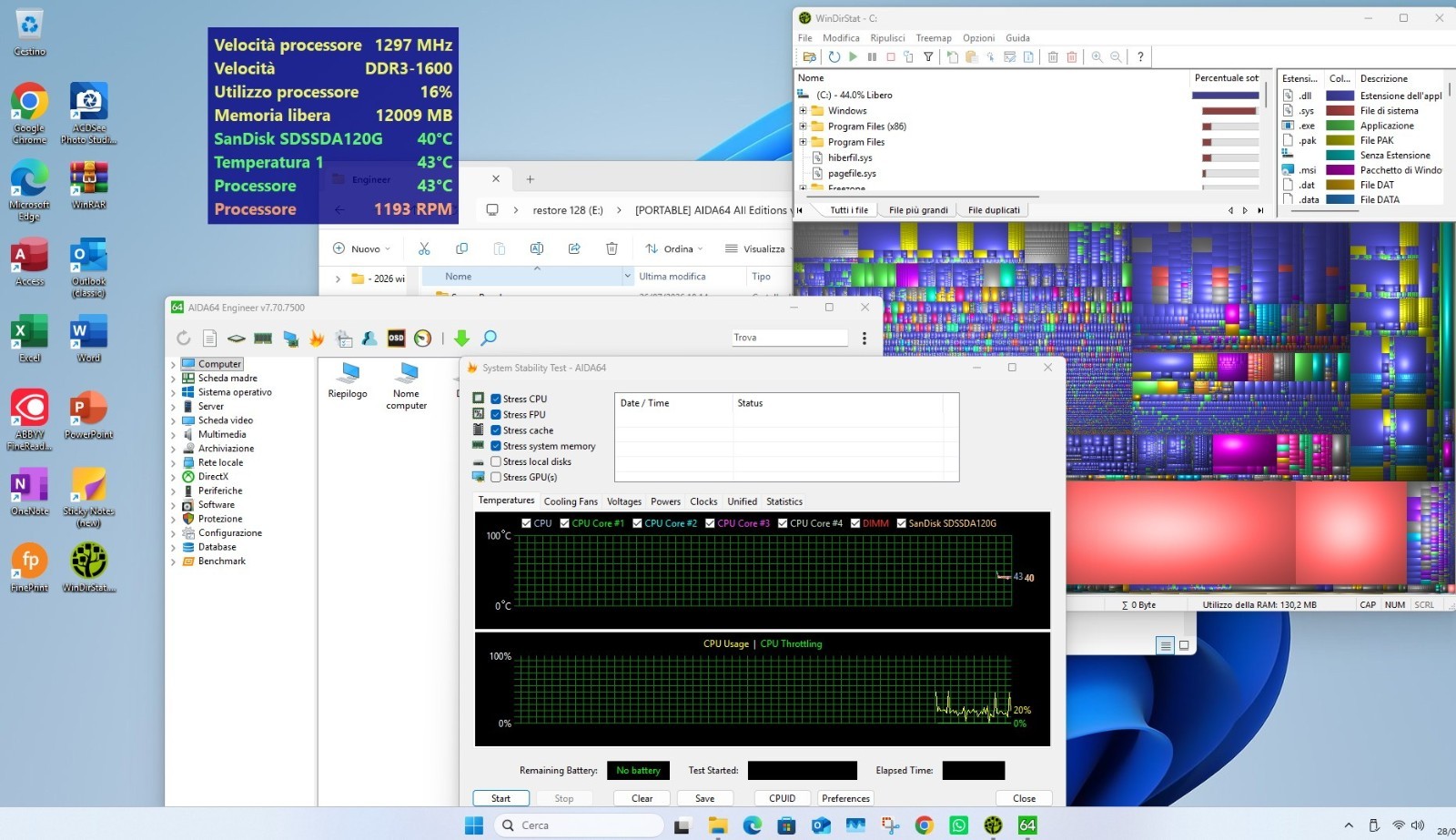The width and height of the screenshot is (1456, 840).
Task: Open the Nuovo dropdown in Explorer
Action: (362, 248)
